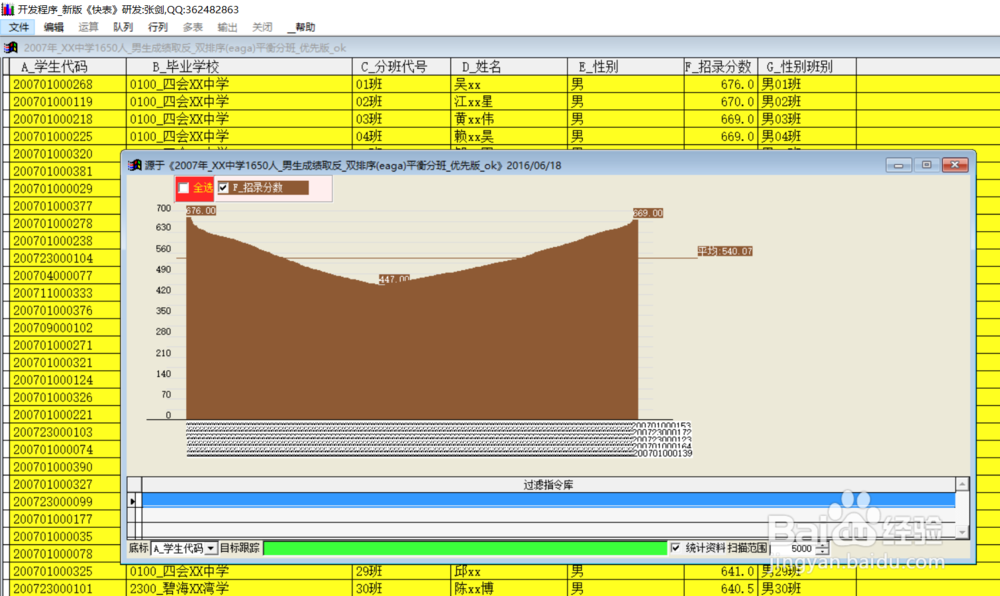Select school cell 2300_碧海XX湾学

click(x=239, y=588)
